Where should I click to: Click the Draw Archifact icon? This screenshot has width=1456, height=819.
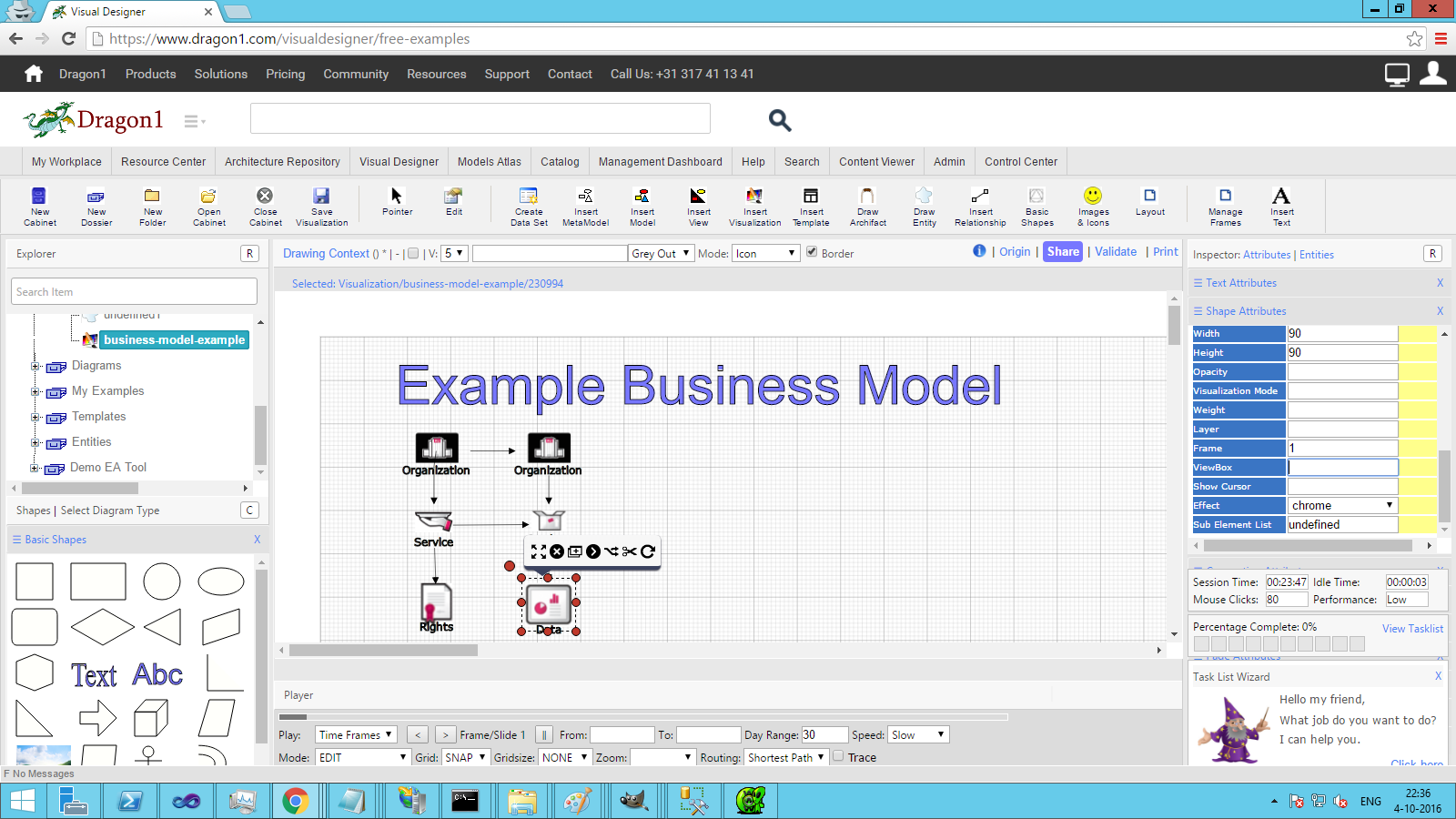pyautogui.click(x=867, y=197)
